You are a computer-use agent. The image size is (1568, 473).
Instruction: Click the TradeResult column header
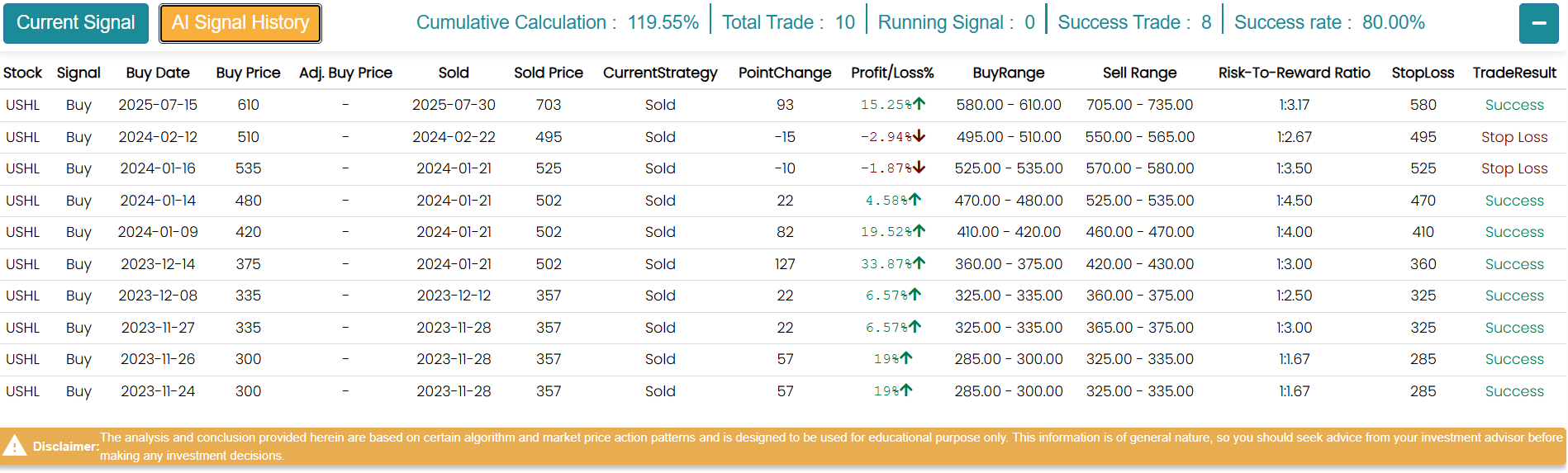click(1513, 73)
